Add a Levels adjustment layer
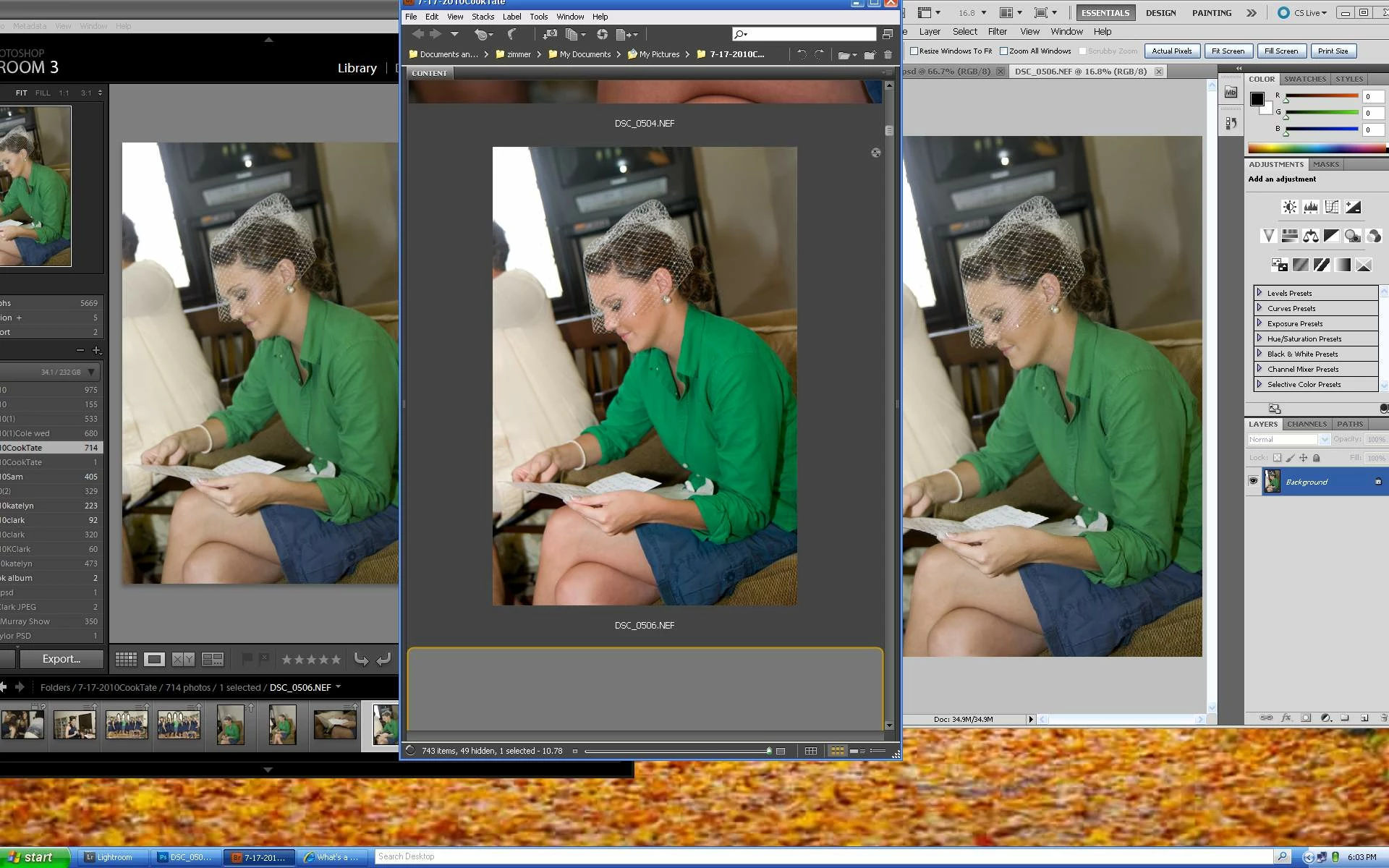This screenshot has height=868, width=1389. (x=1310, y=208)
